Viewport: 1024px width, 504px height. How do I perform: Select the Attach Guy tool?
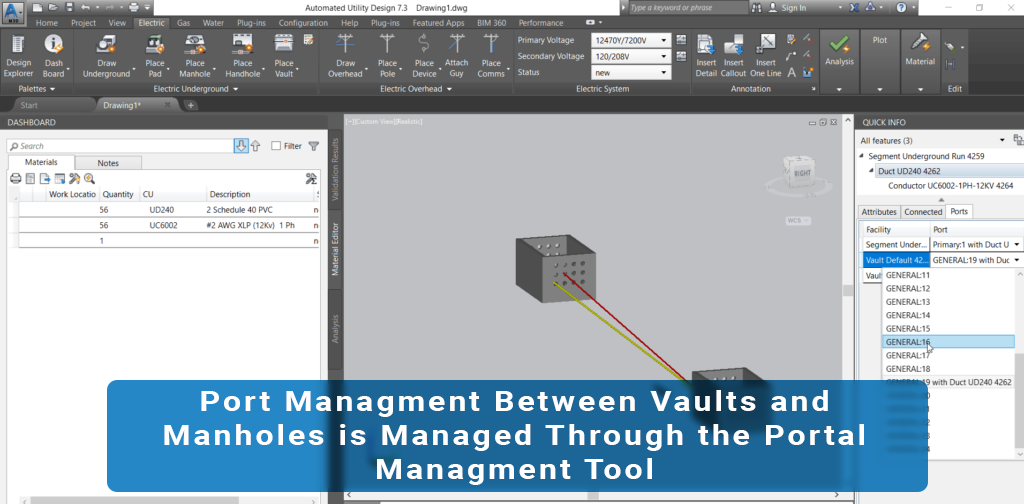[456, 55]
